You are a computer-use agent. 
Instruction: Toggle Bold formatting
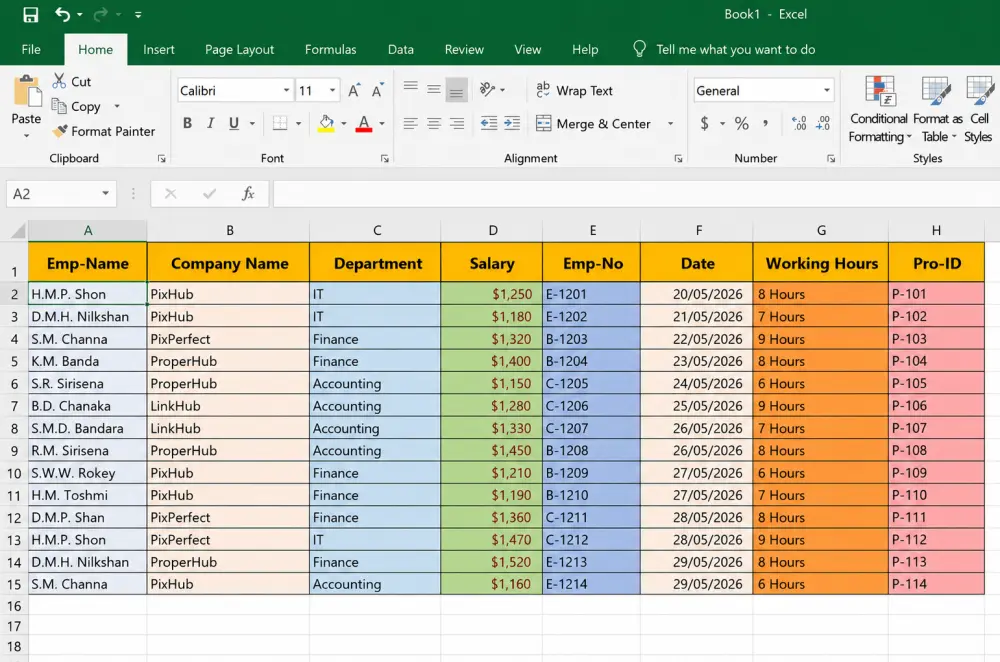(188, 123)
